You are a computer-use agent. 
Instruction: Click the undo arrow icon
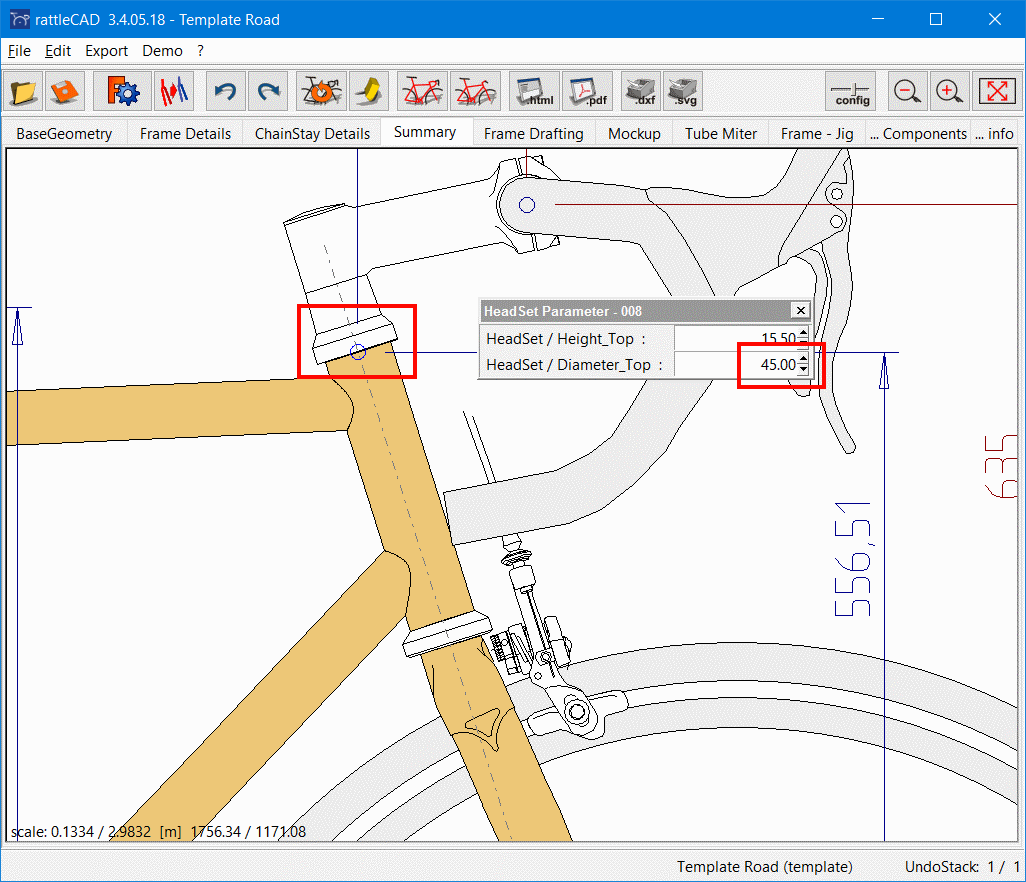[225, 92]
